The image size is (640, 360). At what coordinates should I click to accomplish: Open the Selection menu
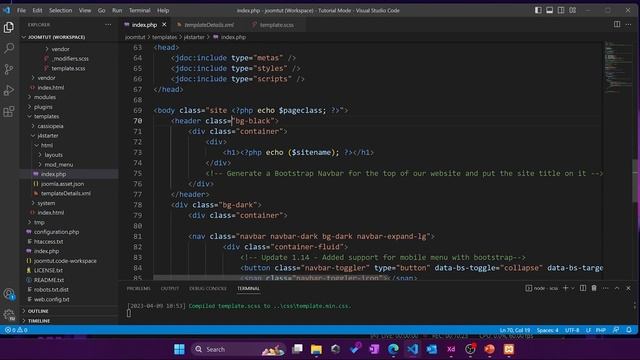coord(60,10)
